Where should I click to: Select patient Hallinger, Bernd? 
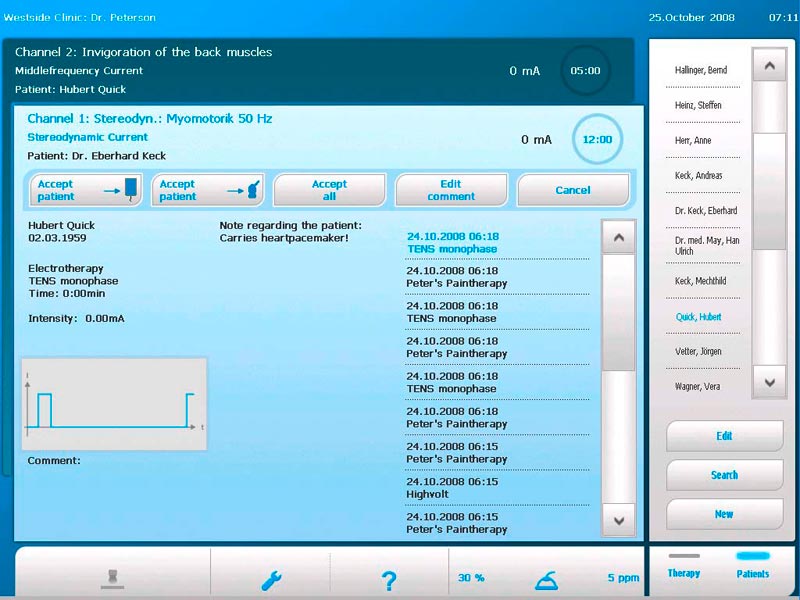(702, 70)
